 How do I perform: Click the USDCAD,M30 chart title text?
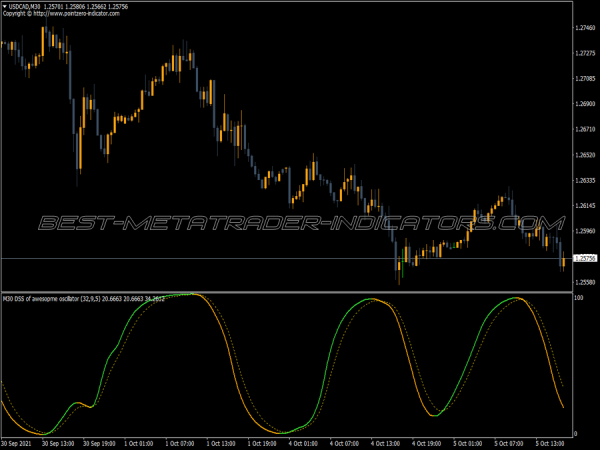24,7
